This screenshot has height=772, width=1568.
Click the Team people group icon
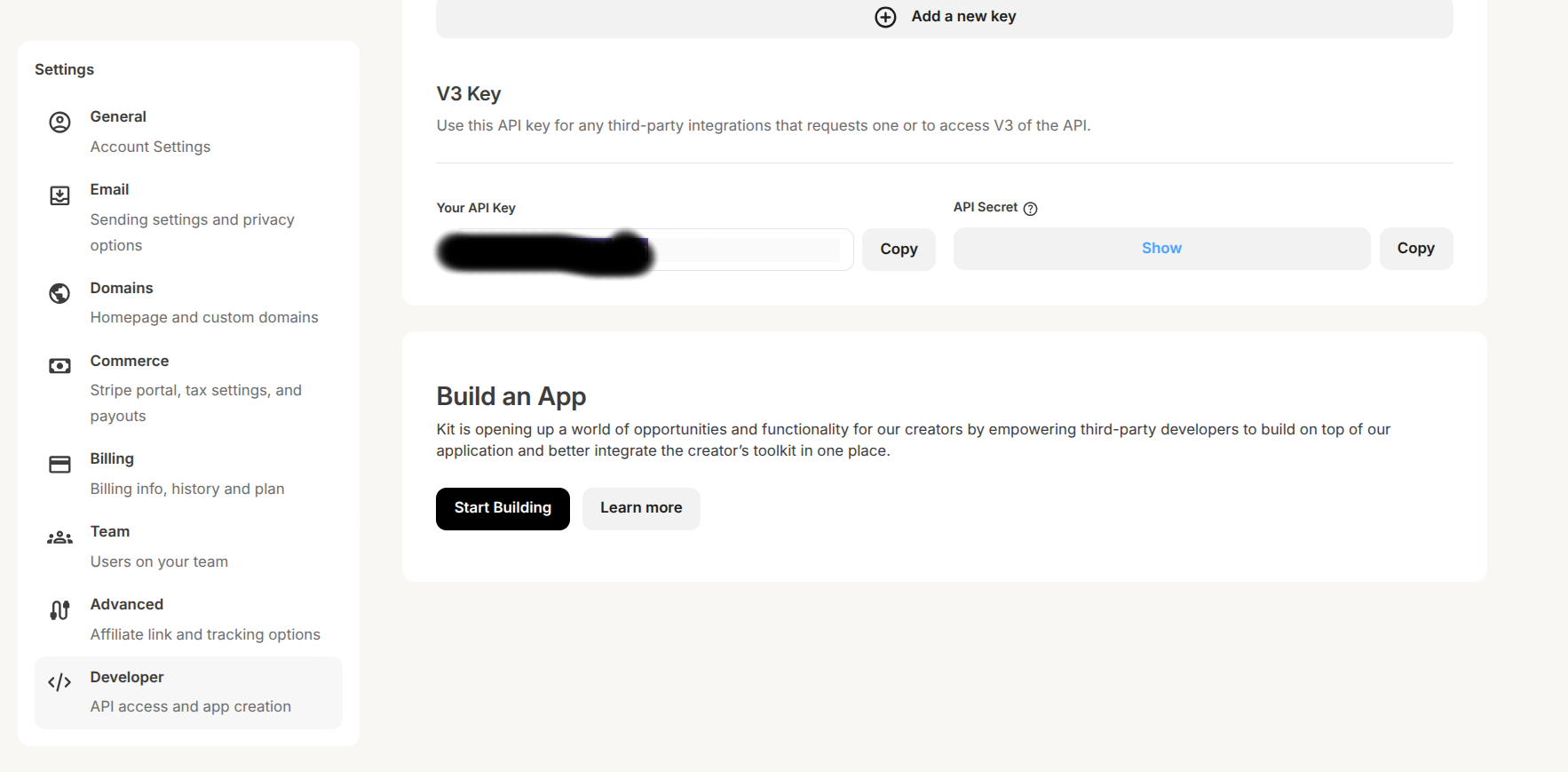pos(59,537)
